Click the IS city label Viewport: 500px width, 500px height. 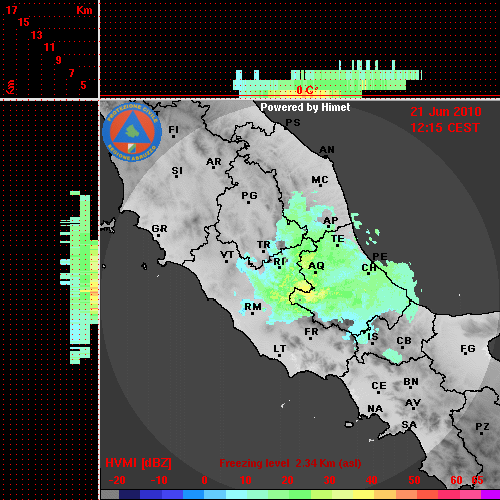(373, 337)
